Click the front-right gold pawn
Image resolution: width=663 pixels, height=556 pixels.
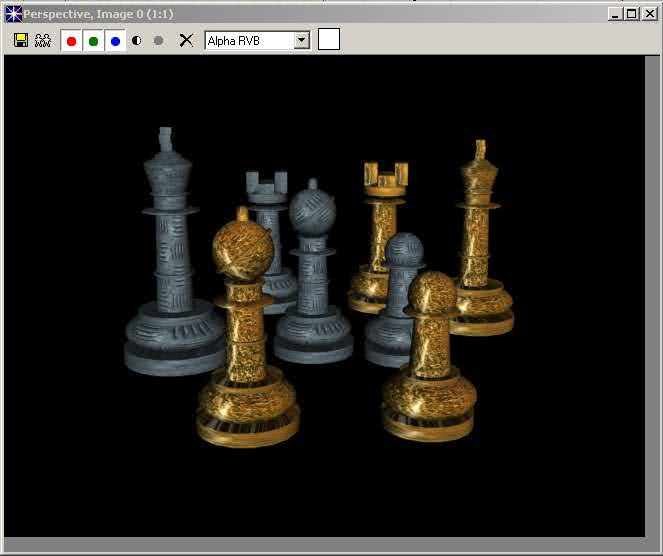click(x=431, y=360)
